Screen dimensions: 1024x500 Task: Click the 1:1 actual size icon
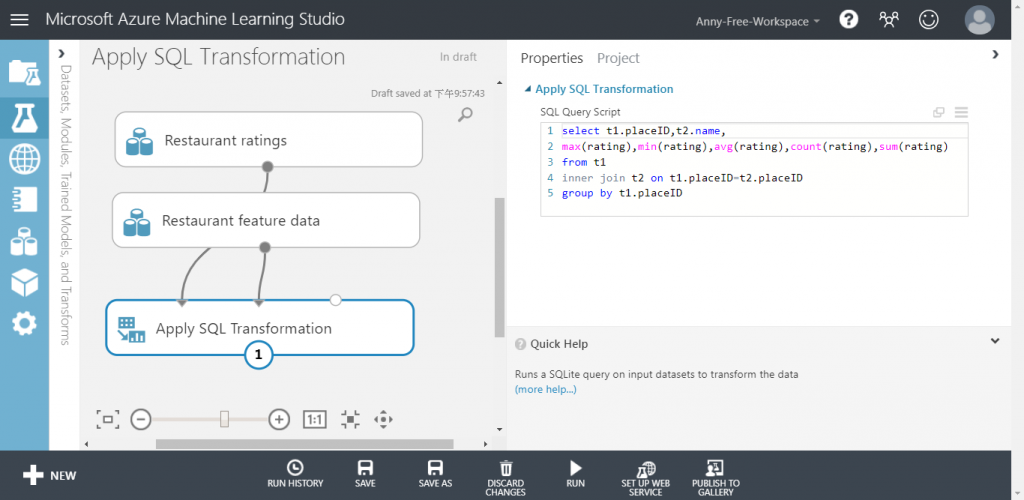pos(314,419)
